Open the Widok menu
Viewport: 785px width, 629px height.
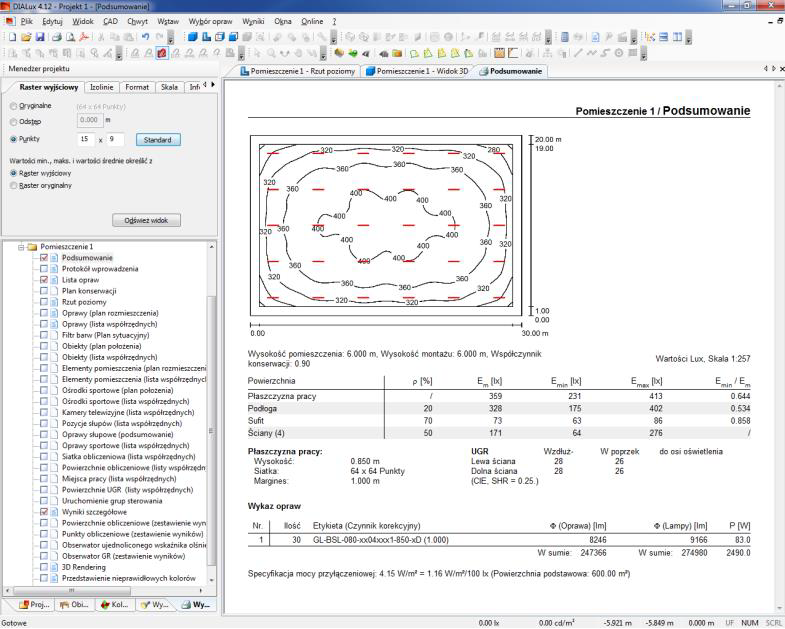83,22
